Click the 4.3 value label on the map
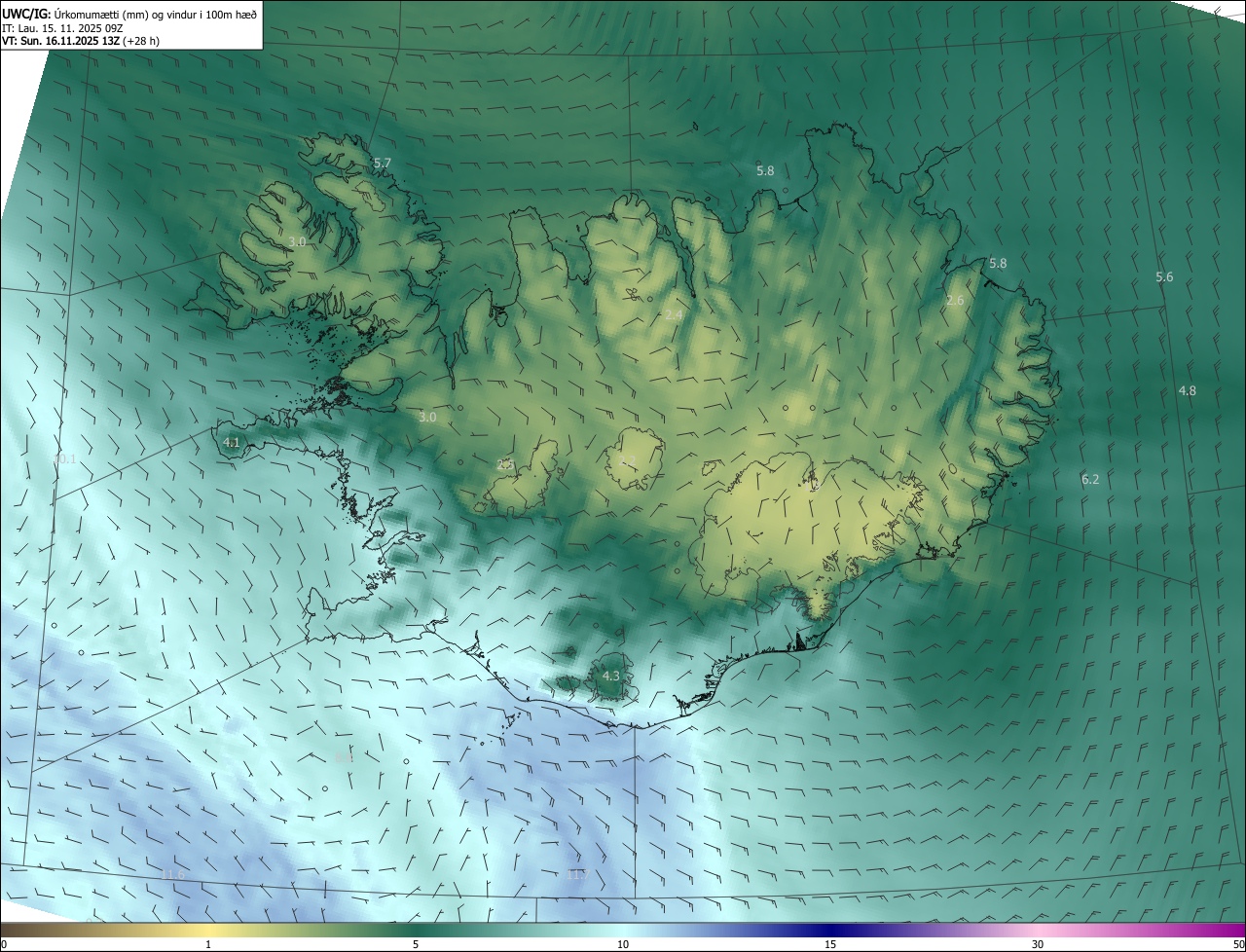1246x952 pixels. pos(611,676)
